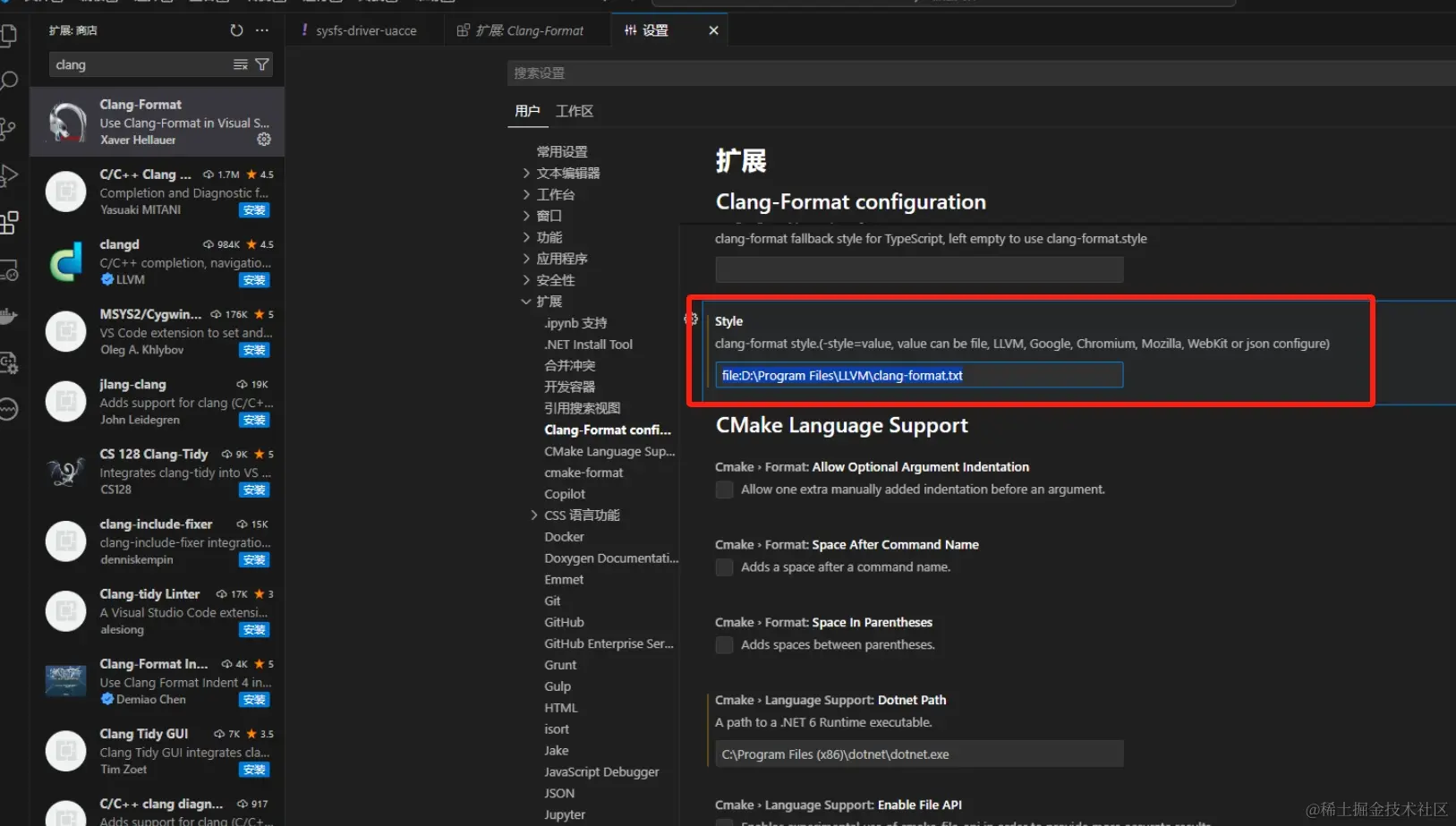The image size is (1456, 826).
Task: Open 开发容器 in settings tree
Action: pos(570,387)
